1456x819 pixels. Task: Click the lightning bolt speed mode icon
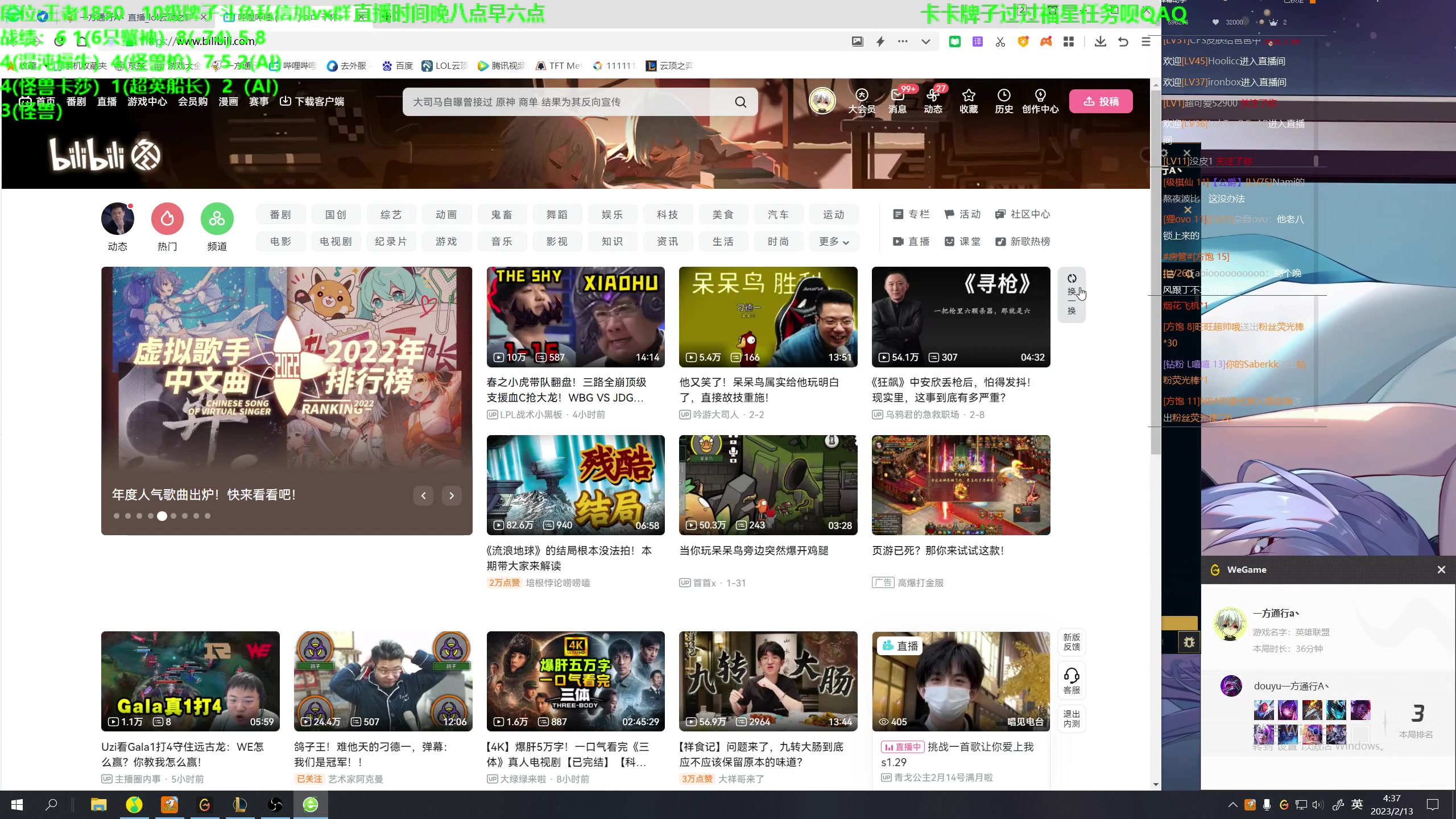click(x=880, y=42)
